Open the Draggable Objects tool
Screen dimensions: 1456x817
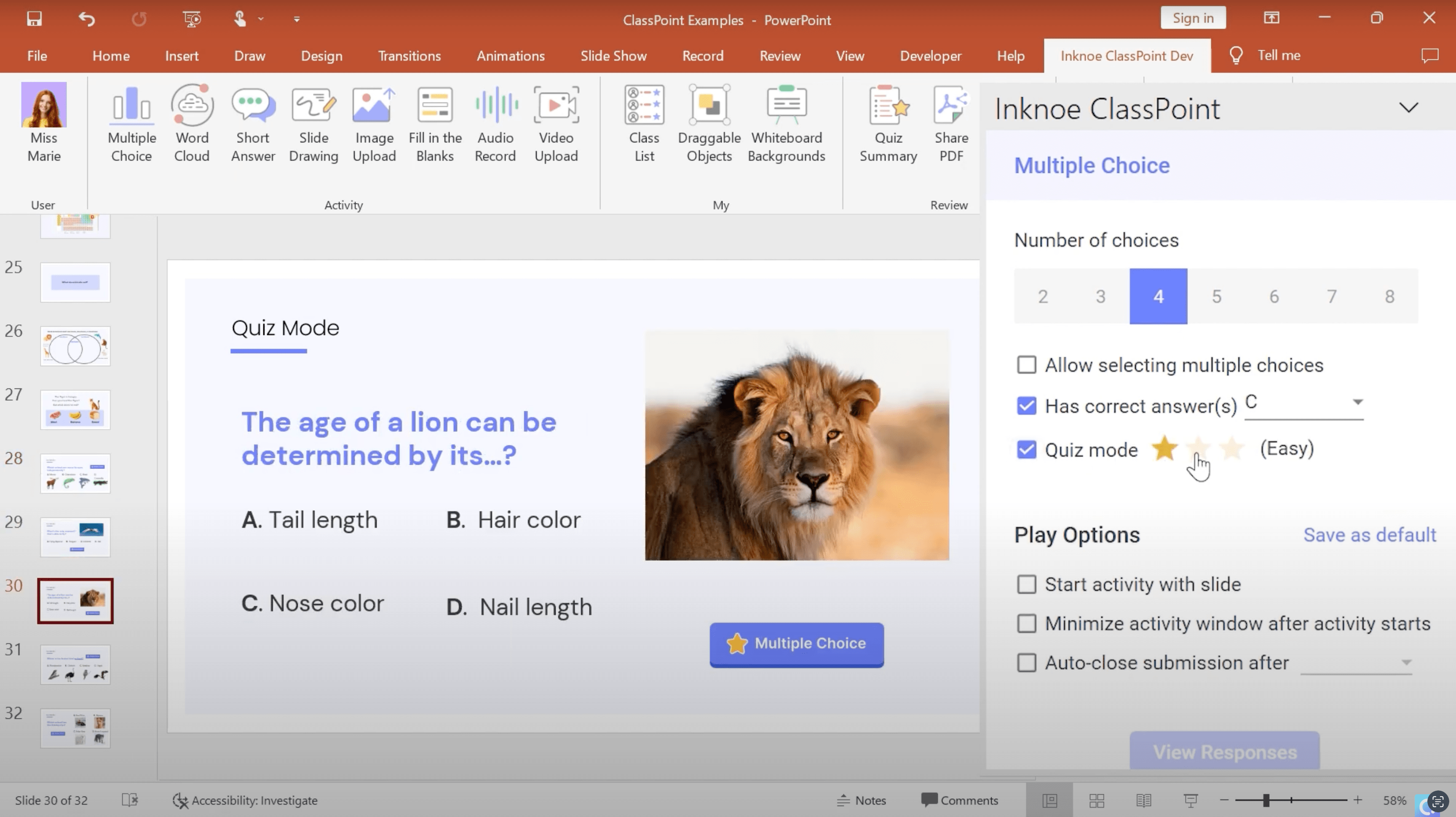click(x=708, y=120)
